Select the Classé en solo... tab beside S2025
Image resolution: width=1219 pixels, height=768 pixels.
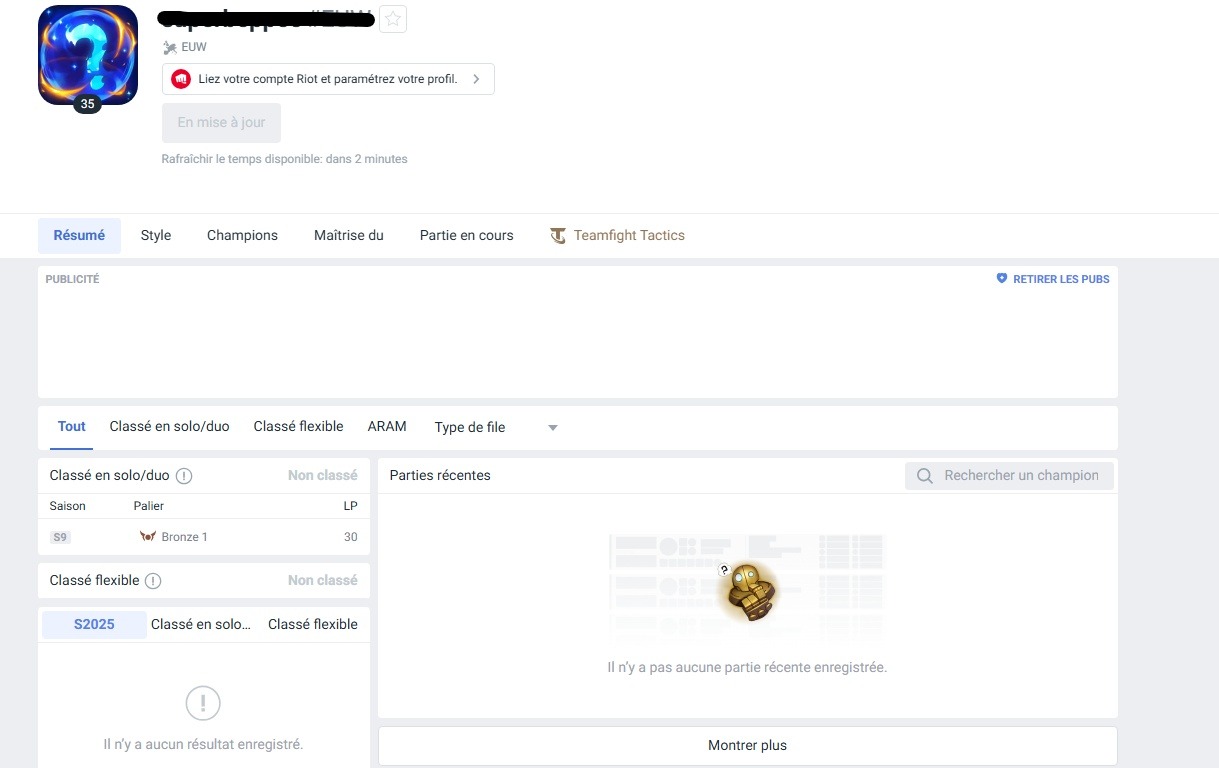[201, 625]
